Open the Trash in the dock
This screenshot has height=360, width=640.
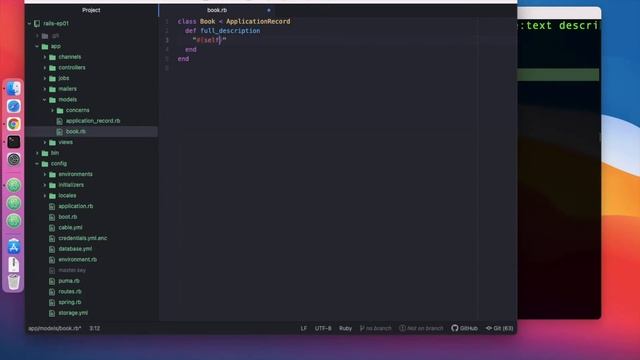14,282
